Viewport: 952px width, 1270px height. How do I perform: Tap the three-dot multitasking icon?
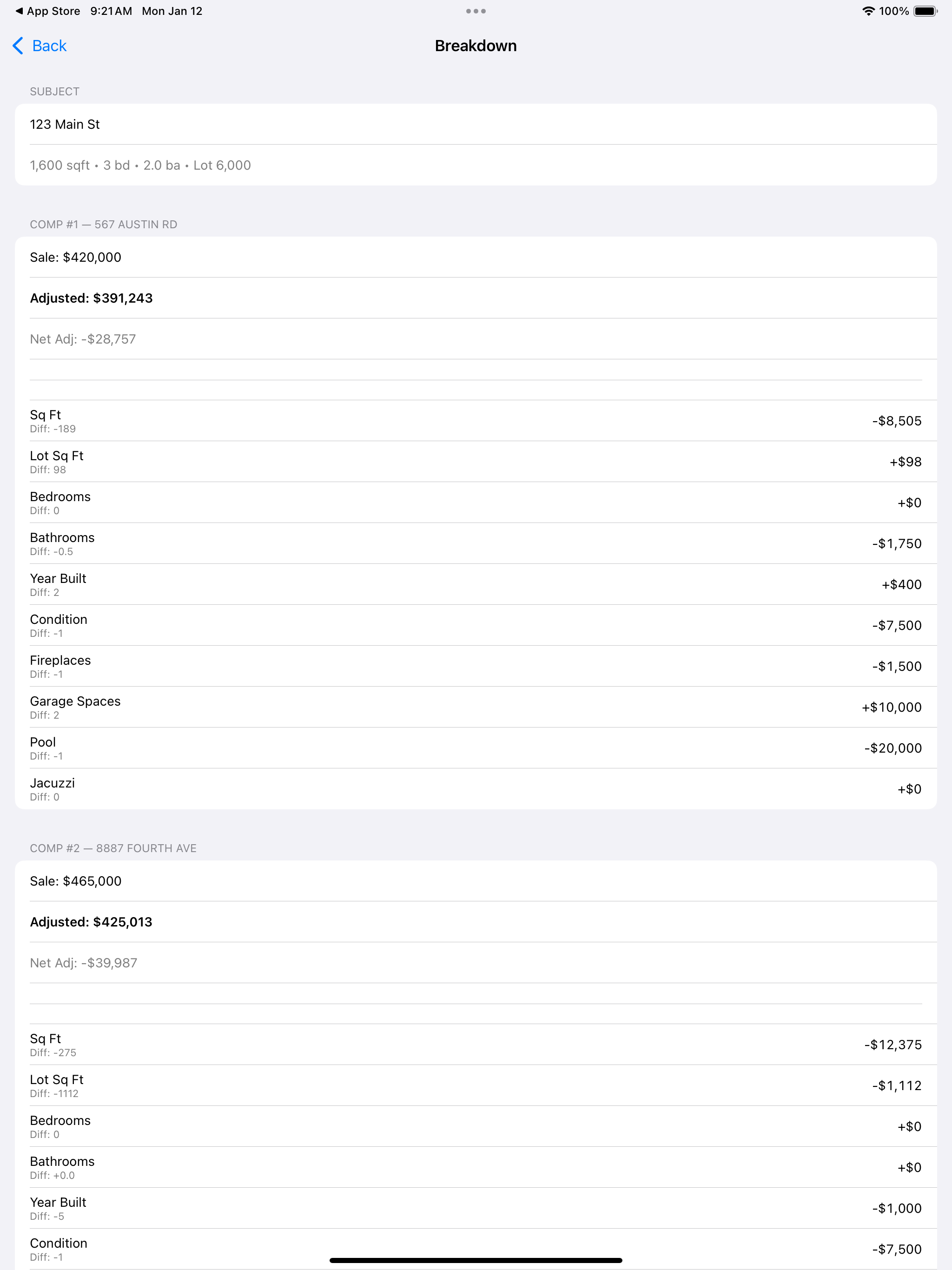(476, 11)
